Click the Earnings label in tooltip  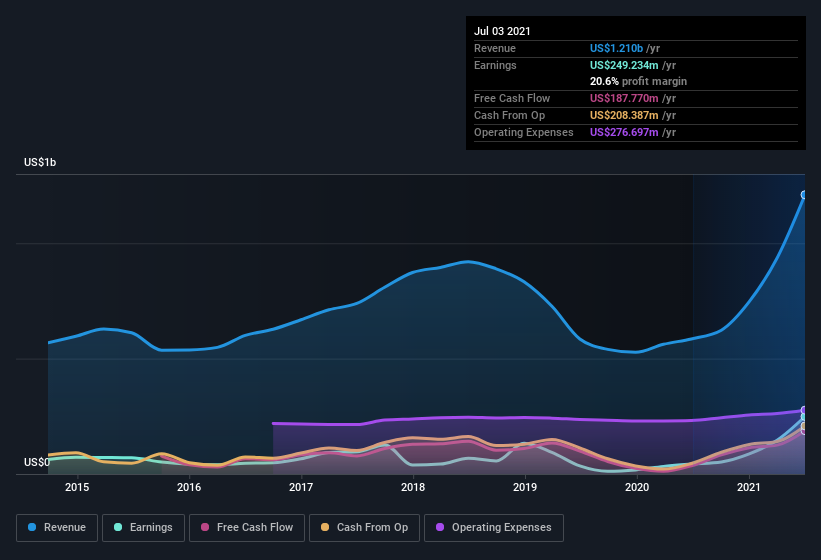point(495,65)
